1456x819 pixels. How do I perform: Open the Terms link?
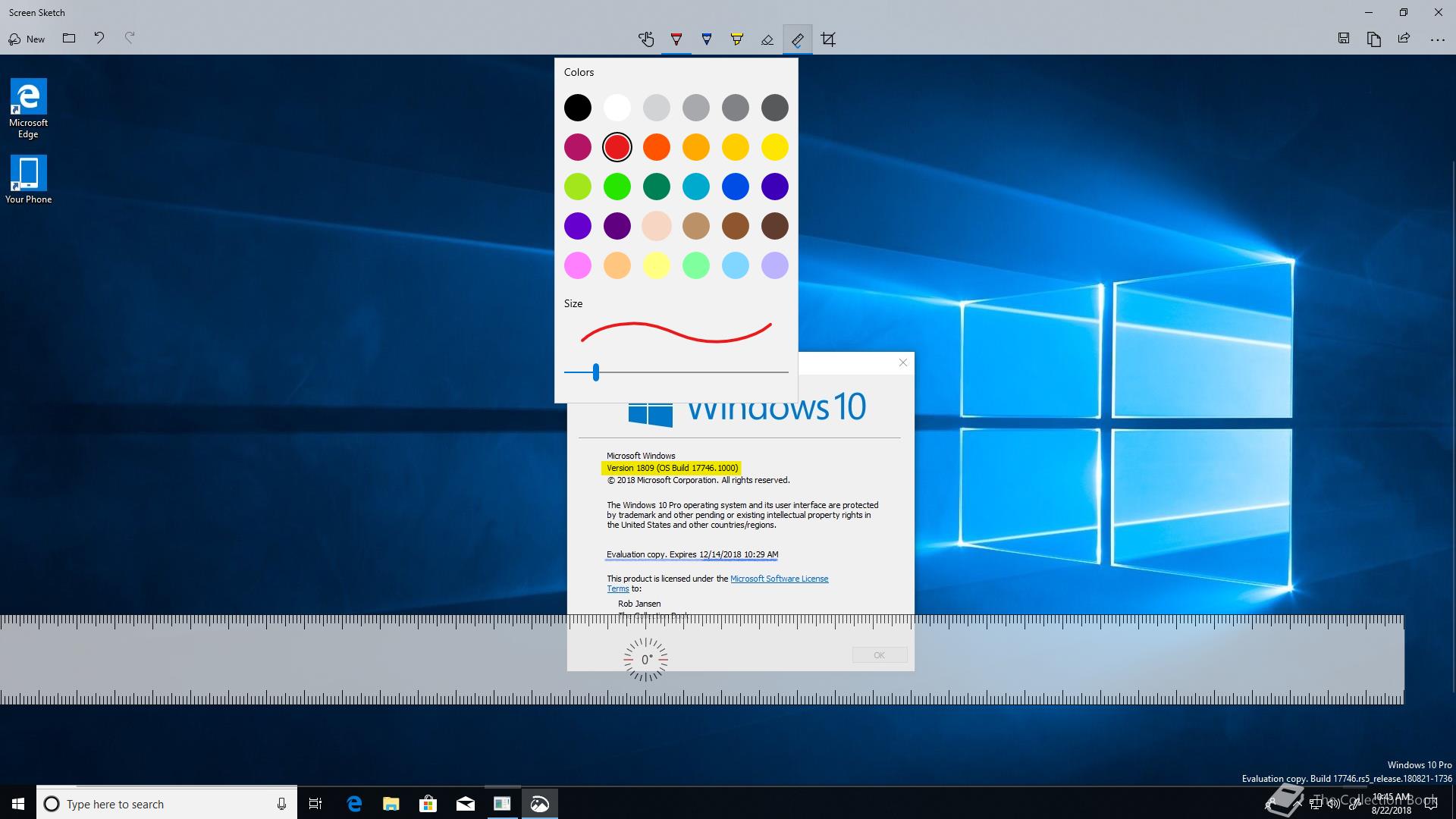(x=618, y=588)
